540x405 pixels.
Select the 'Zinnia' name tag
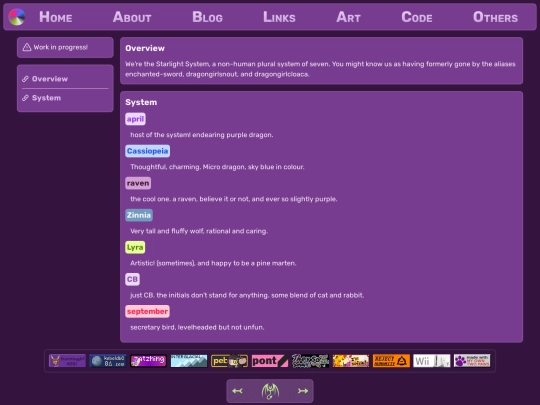[x=139, y=215]
